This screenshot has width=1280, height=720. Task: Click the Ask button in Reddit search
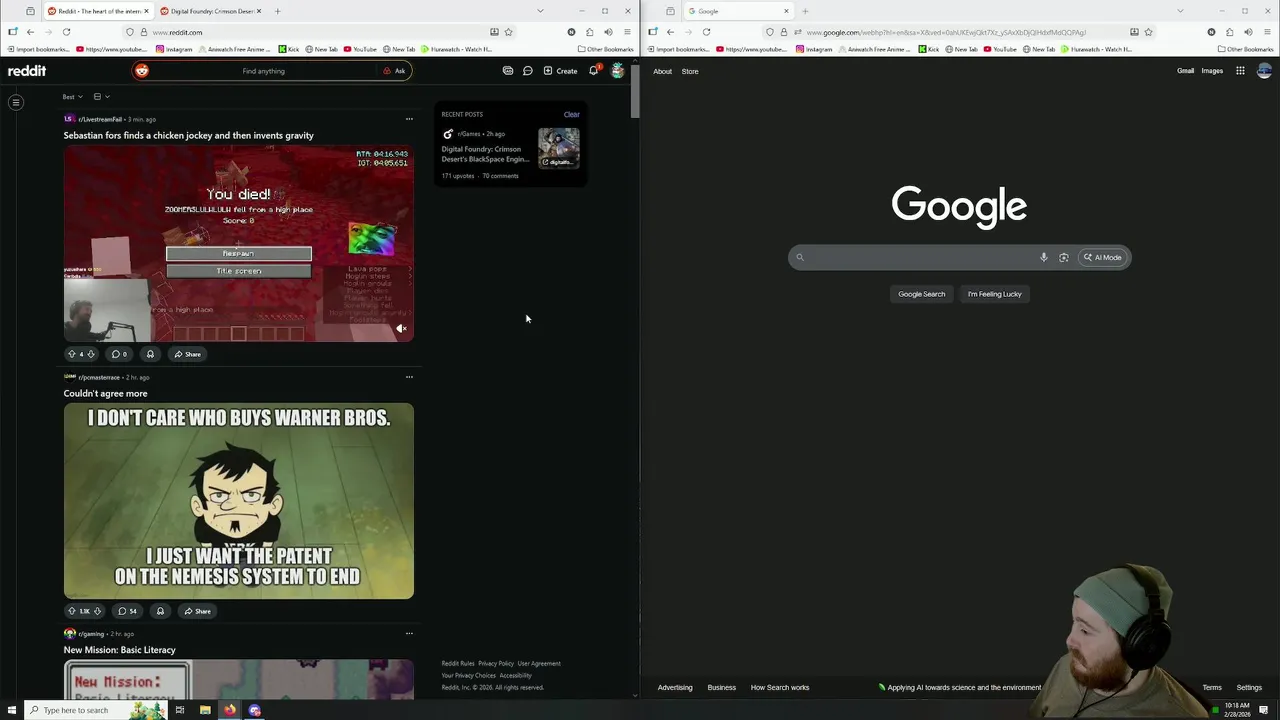[395, 71]
